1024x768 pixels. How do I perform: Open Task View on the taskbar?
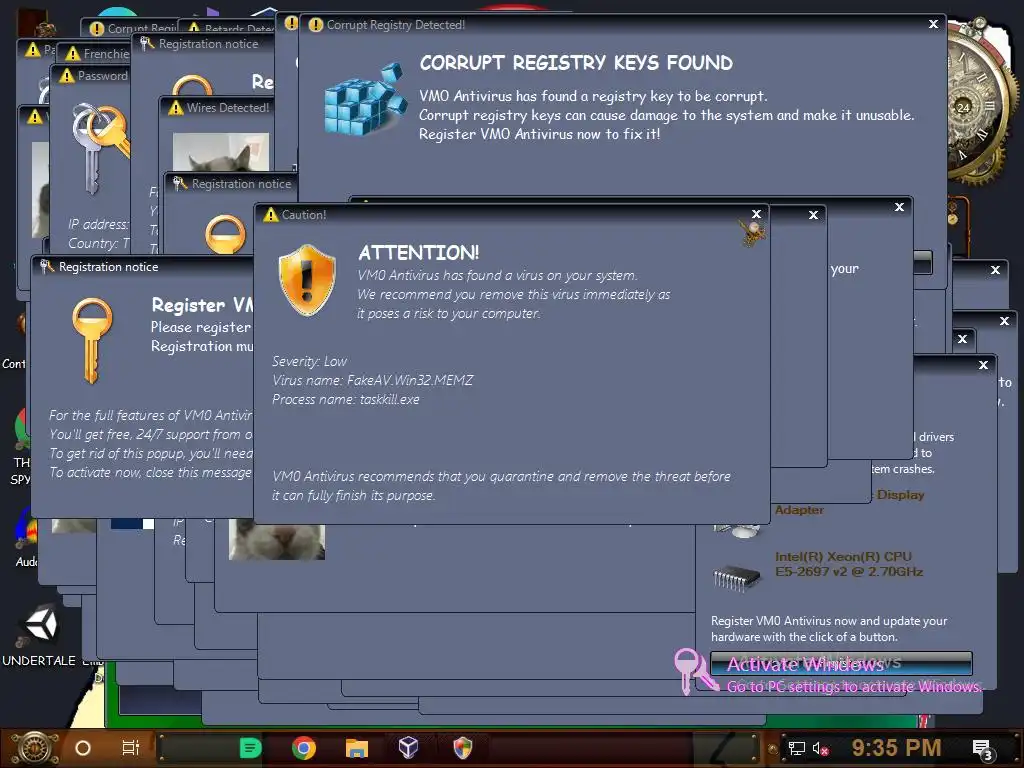(131, 748)
